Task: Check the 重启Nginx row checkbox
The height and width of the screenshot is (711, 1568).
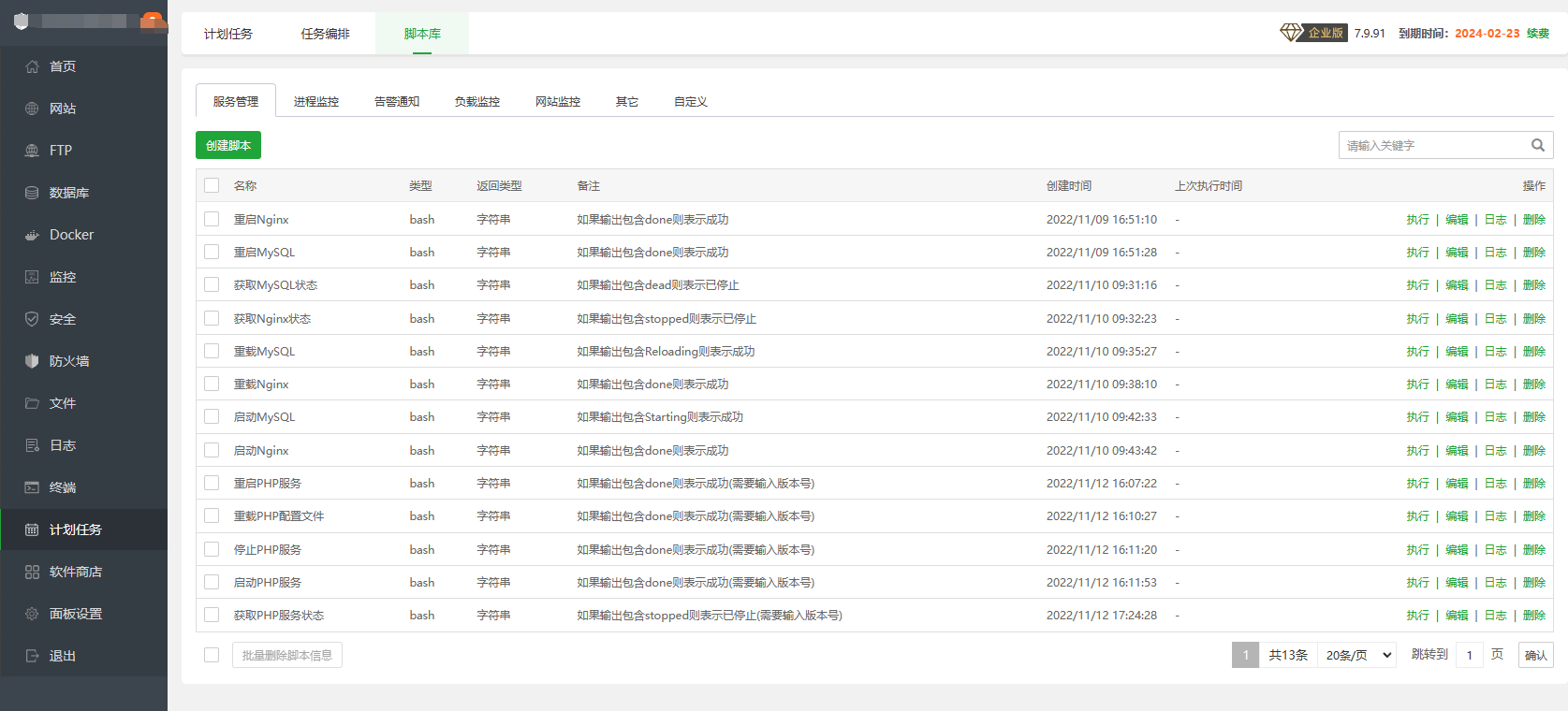Action: point(212,219)
